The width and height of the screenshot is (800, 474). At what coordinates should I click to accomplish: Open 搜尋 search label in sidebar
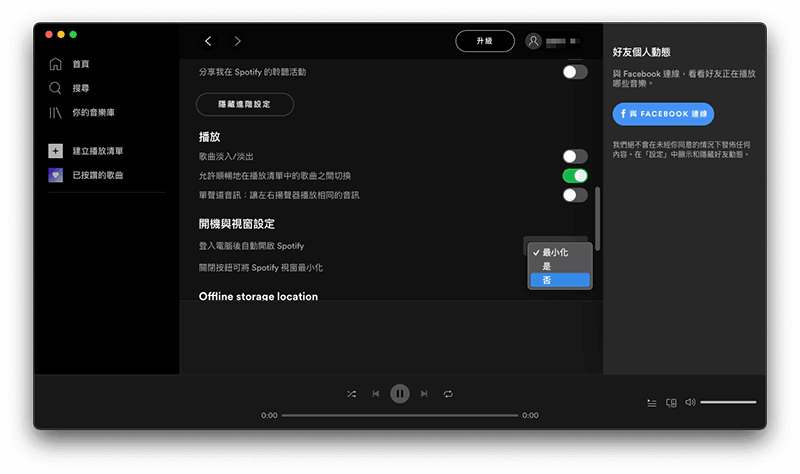pyautogui.click(x=81, y=88)
